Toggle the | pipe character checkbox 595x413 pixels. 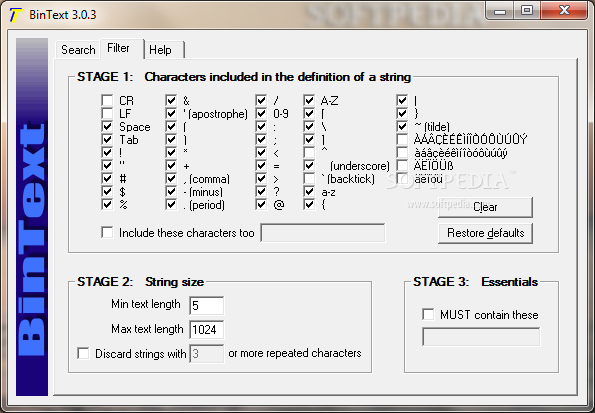pyautogui.click(x=402, y=101)
